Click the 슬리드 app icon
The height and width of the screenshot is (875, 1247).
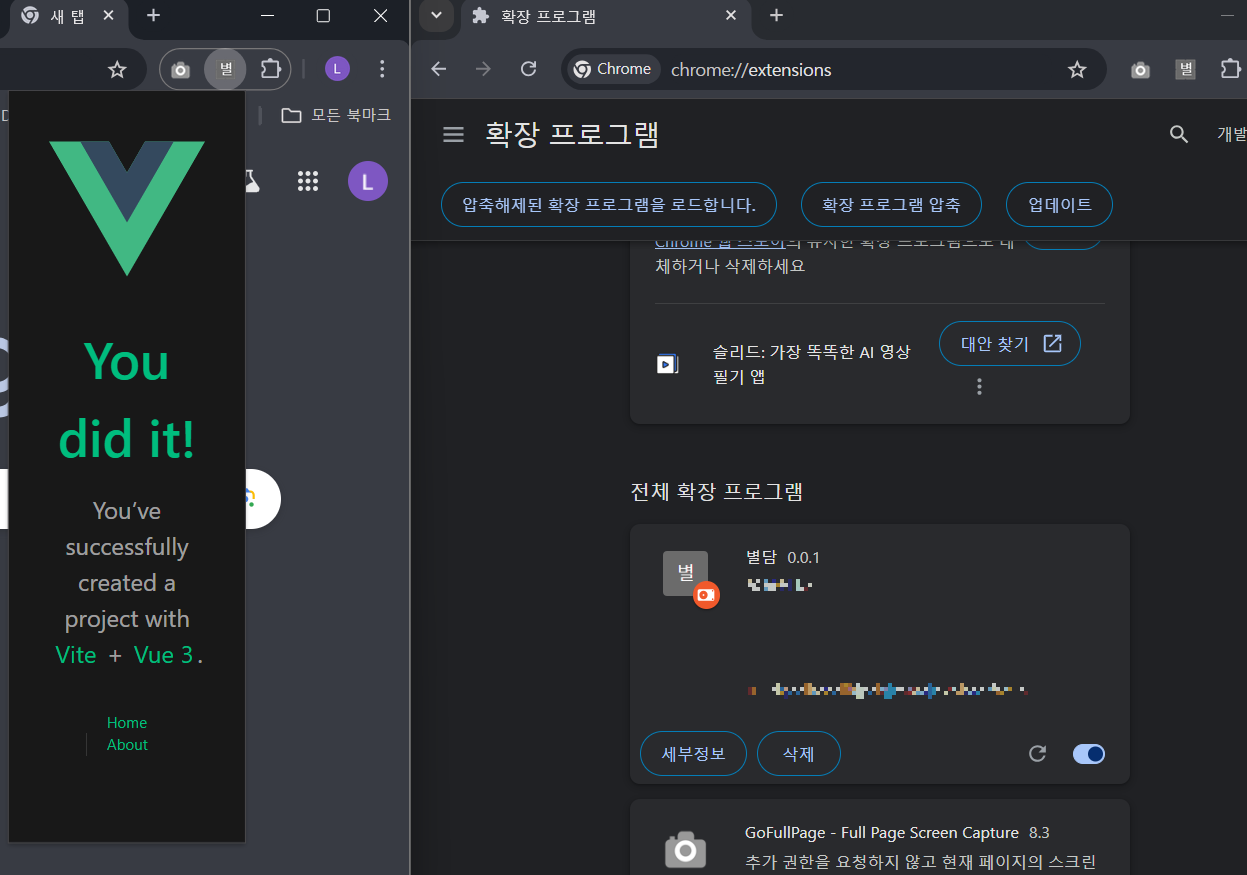667,364
